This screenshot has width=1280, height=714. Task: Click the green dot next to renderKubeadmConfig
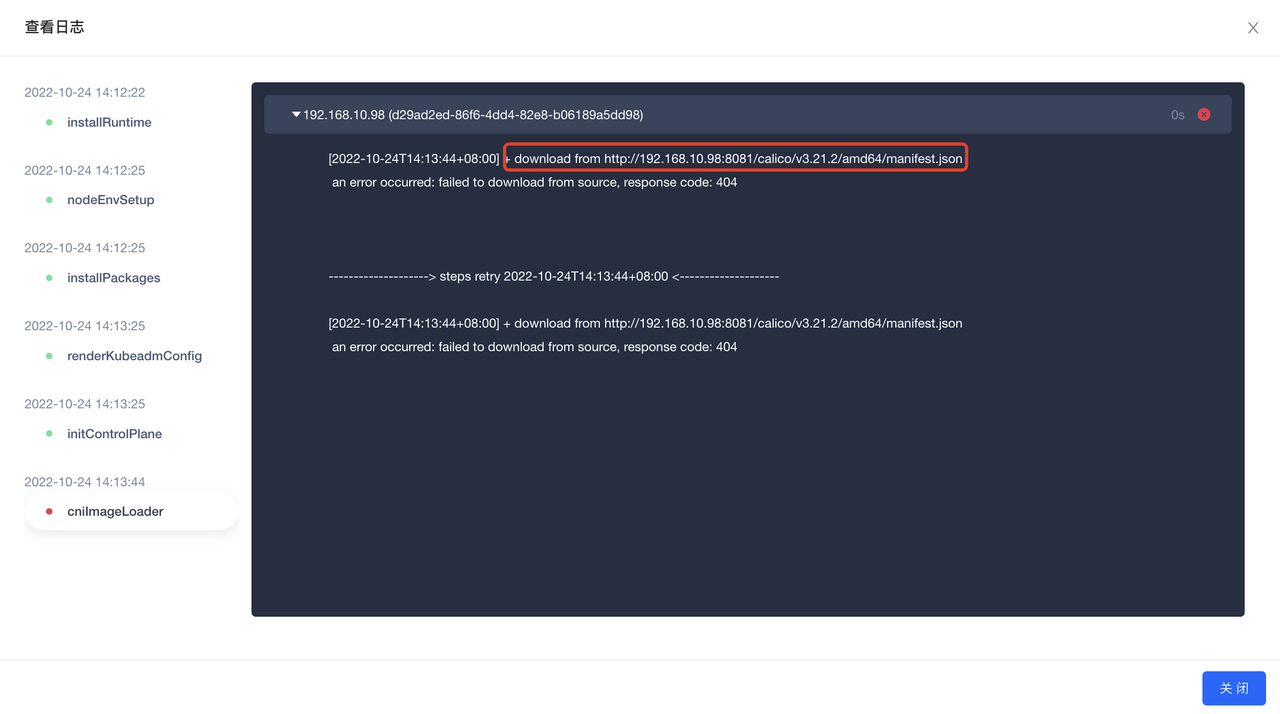pos(49,356)
